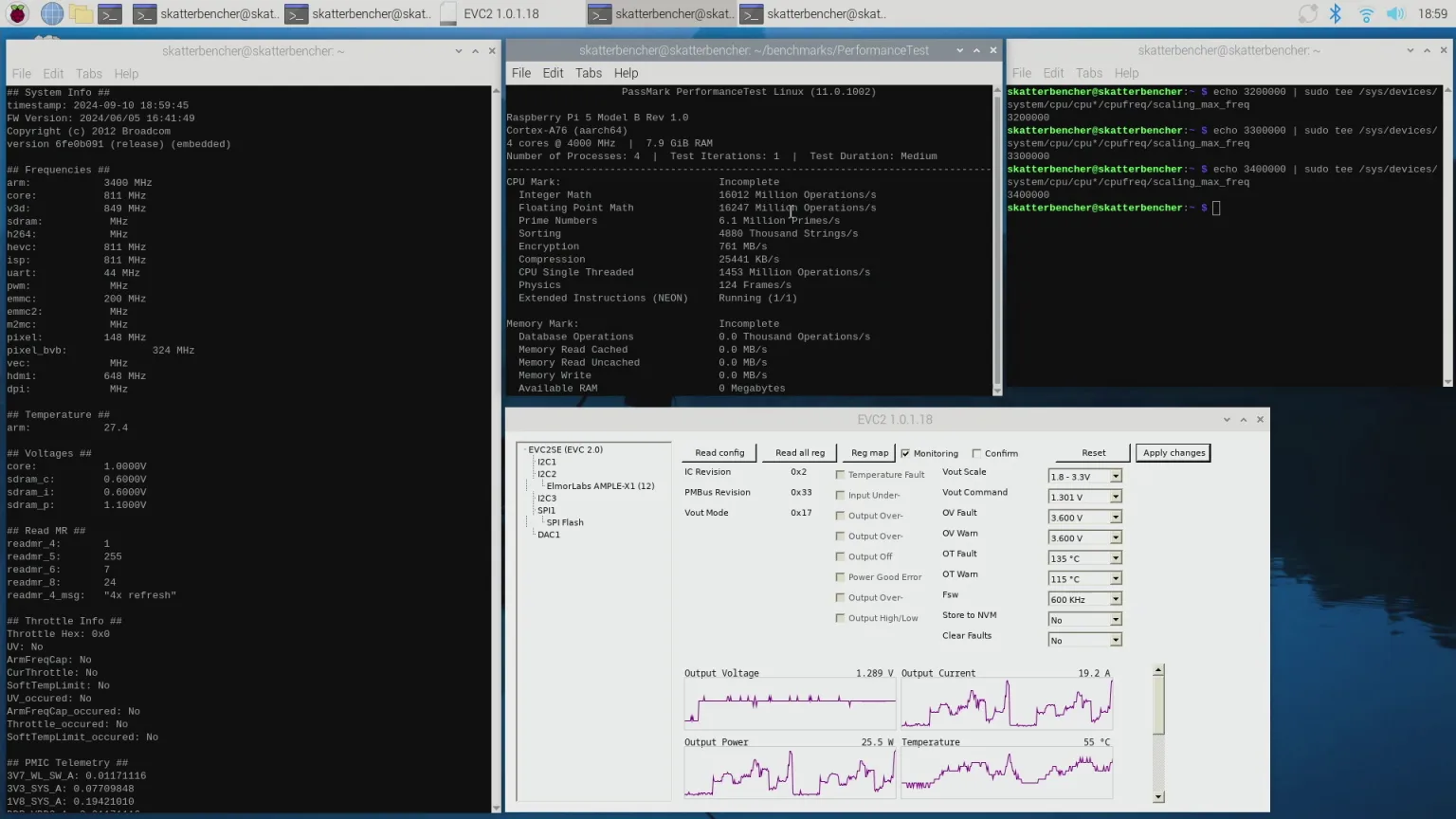Tick the Input Under- checkbox

click(840, 495)
